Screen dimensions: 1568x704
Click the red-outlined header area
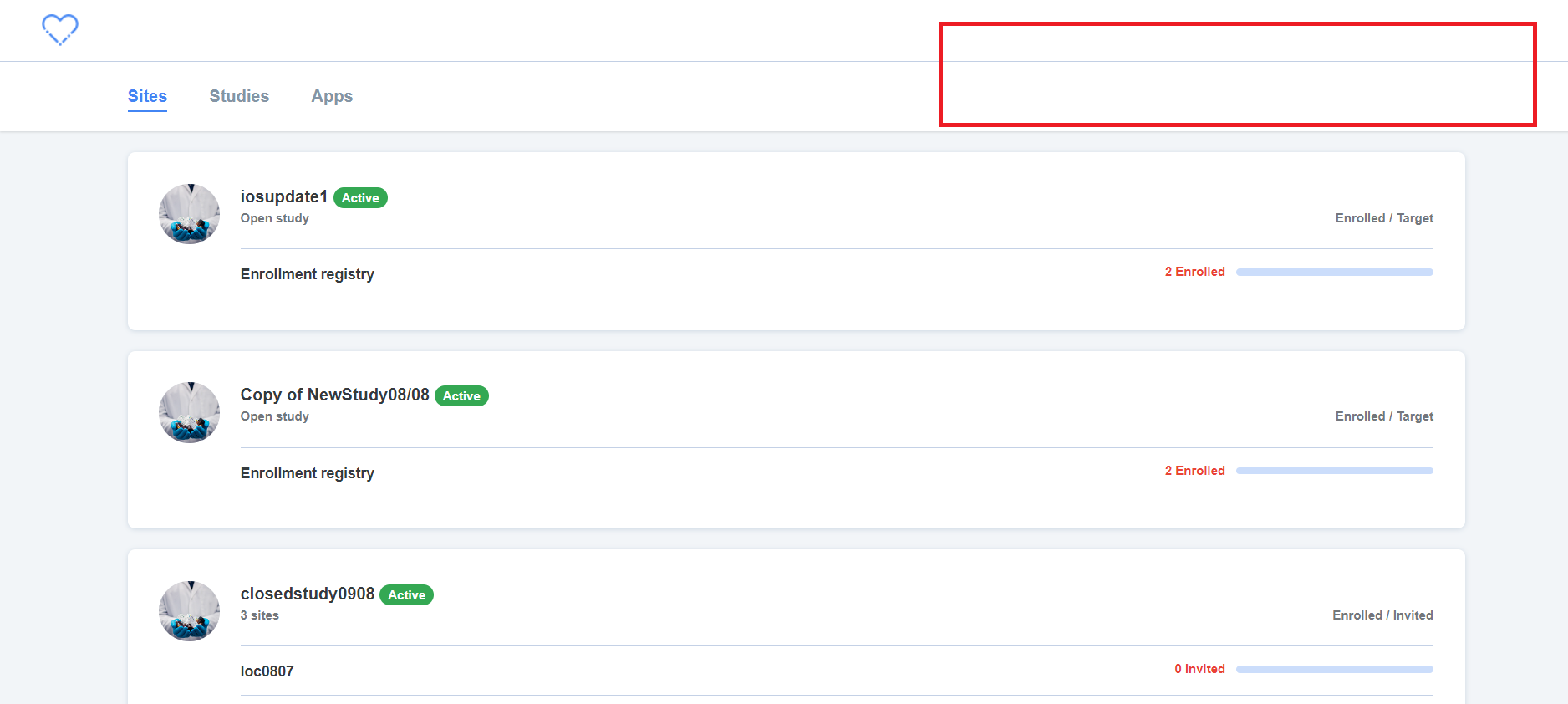point(1237,74)
